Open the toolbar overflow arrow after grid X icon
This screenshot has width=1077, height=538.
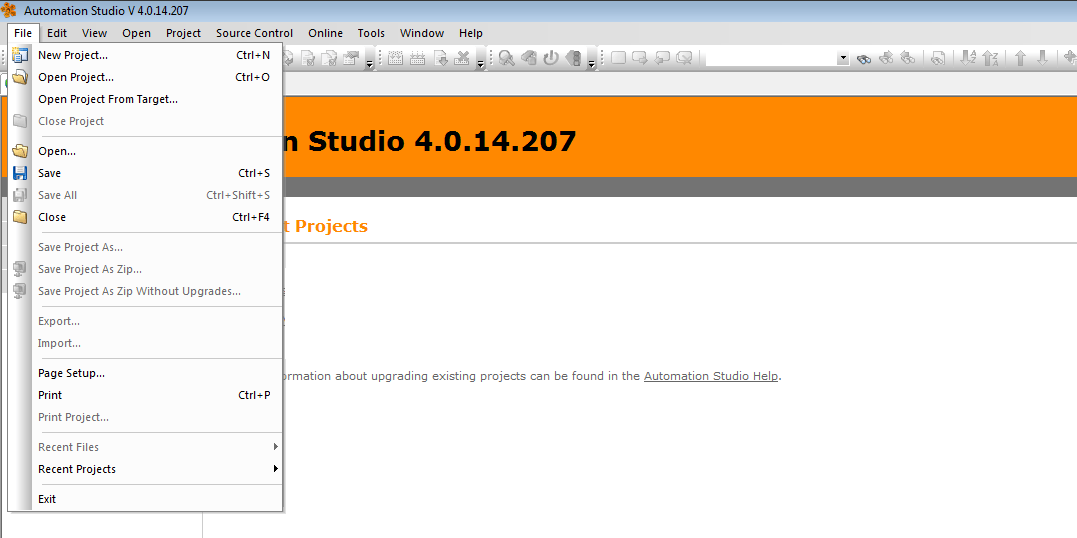point(481,63)
